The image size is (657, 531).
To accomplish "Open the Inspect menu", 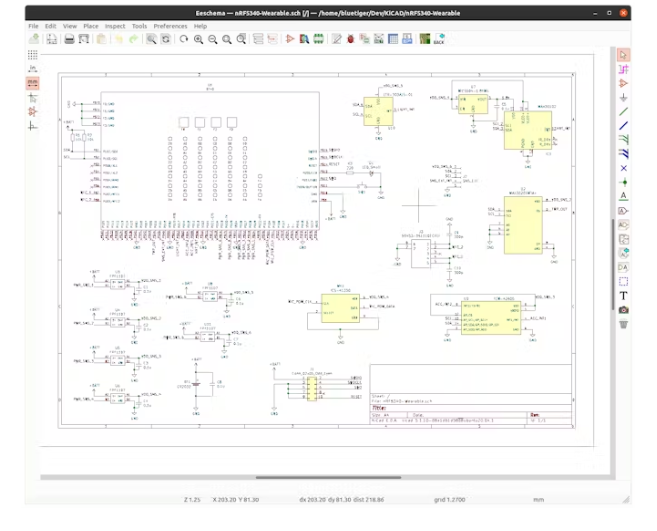I will [115, 25].
